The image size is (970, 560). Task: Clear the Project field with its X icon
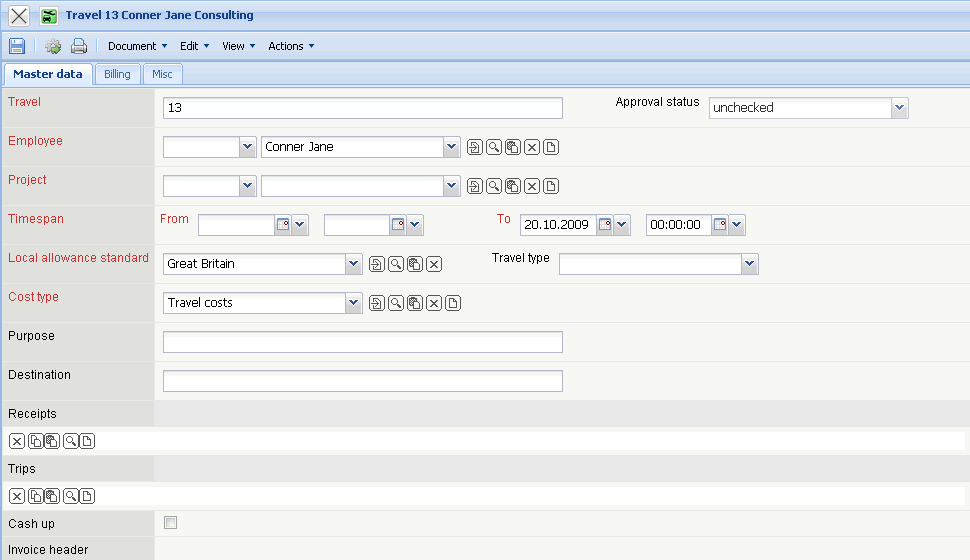tap(532, 187)
